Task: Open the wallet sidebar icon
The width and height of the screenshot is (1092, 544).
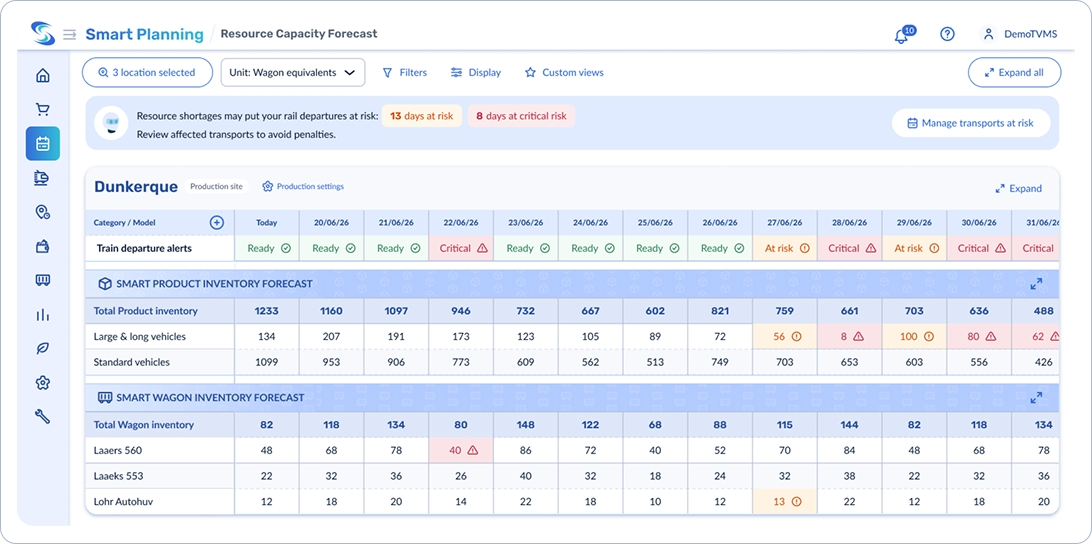Action: (x=42, y=246)
